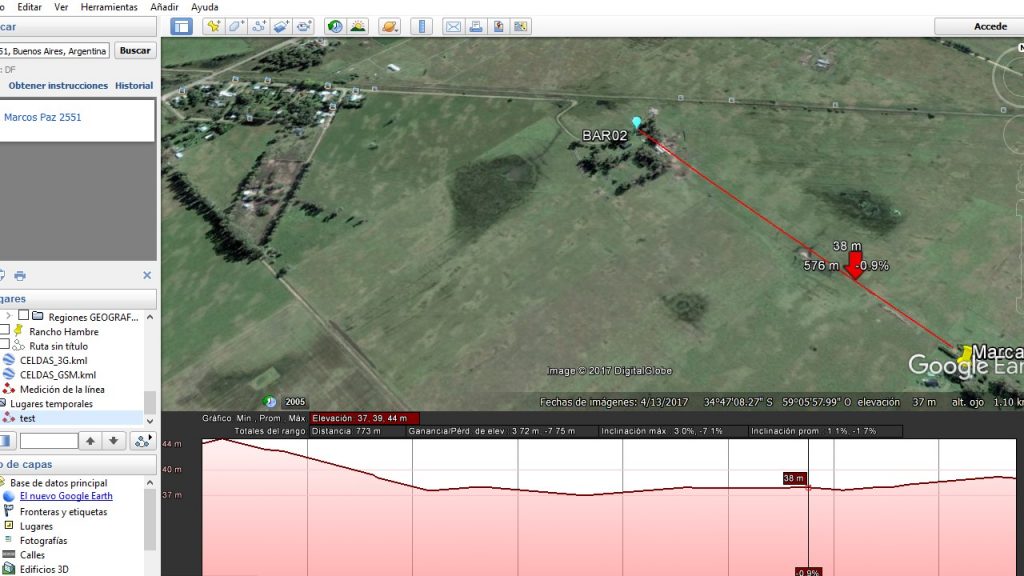The height and width of the screenshot is (576, 1024).
Task: Select the test path item
Action: (27, 418)
